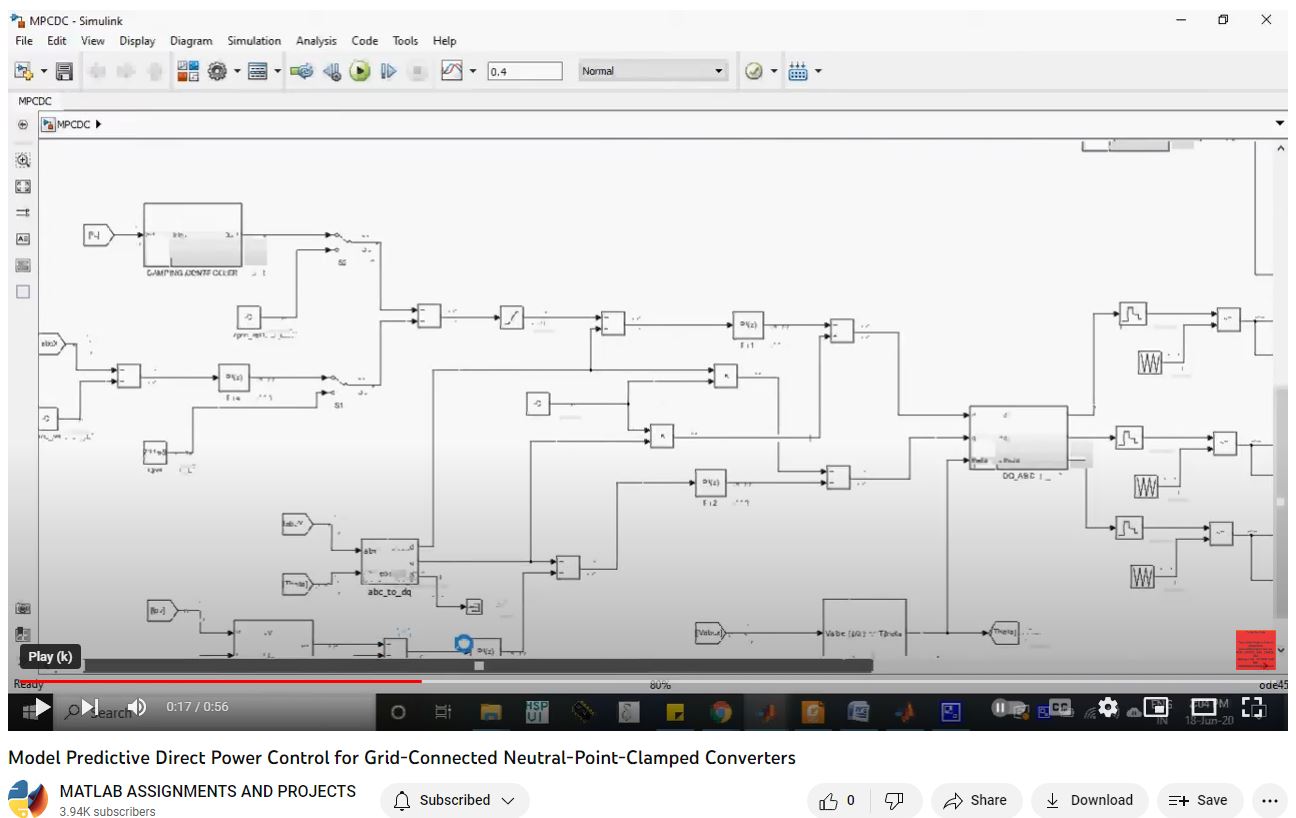Click the Share button
This screenshot has width=1296, height=818.
point(975,800)
